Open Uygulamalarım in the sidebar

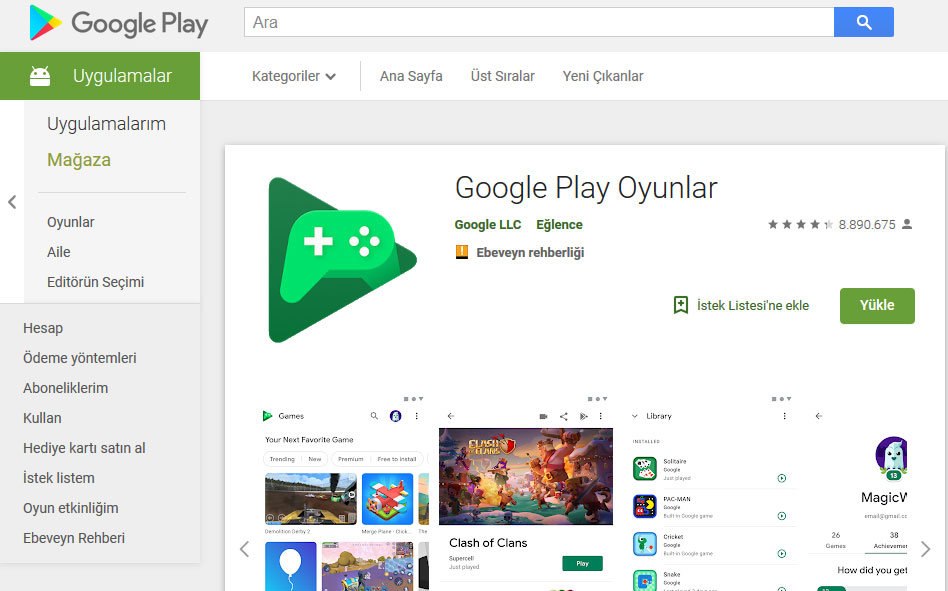106,124
